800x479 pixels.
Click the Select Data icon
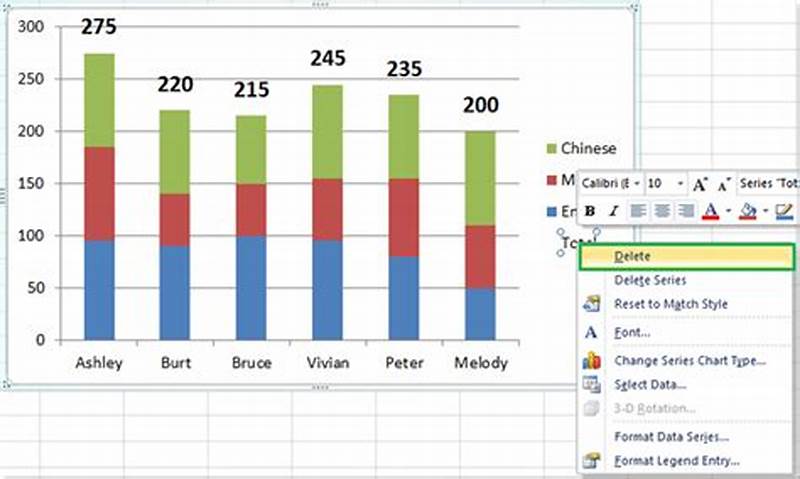(591, 385)
